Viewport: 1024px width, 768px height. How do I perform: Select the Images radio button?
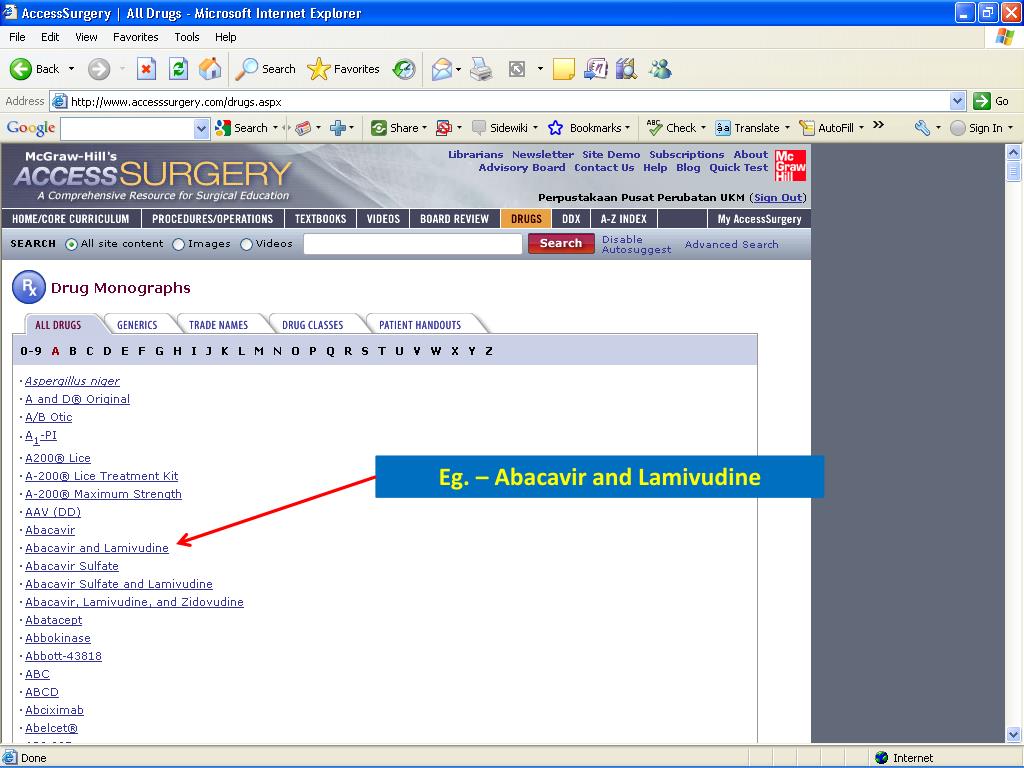(178, 244)
